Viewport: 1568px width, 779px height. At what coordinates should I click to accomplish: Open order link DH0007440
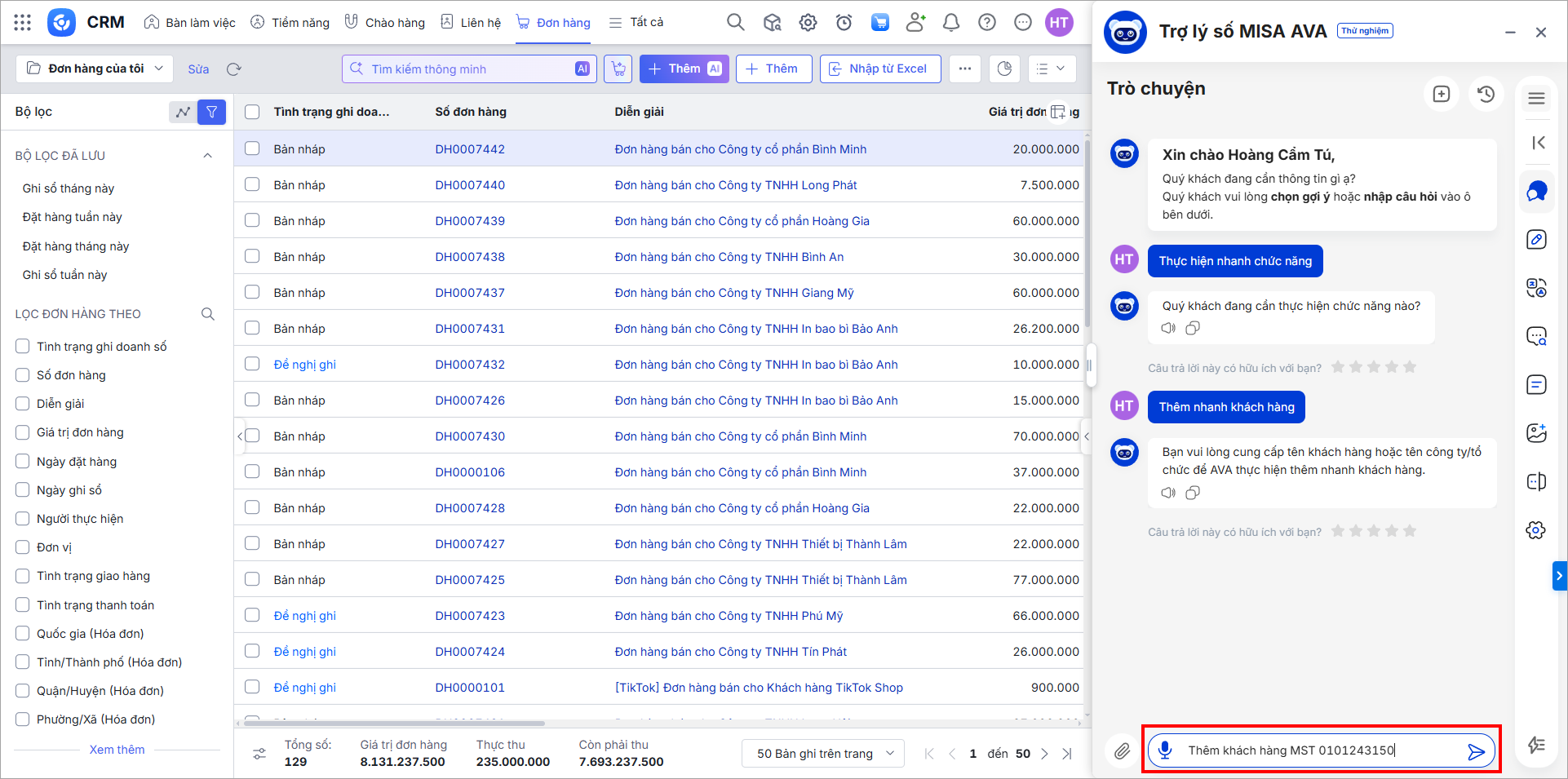pyautogui.click(x=470, y=185)
